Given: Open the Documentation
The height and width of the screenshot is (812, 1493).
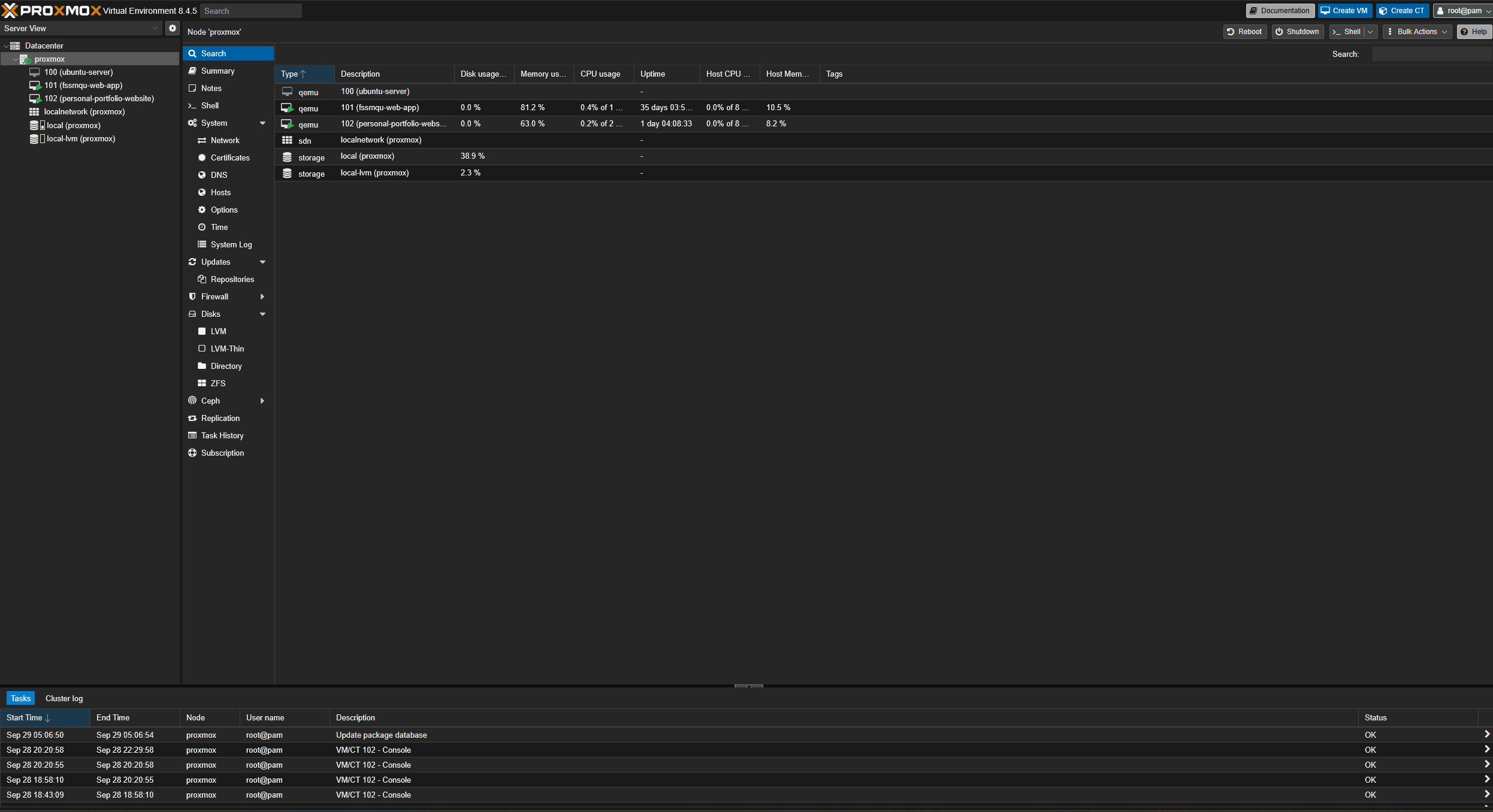Looking at the screenshot, I should 1279,10.
